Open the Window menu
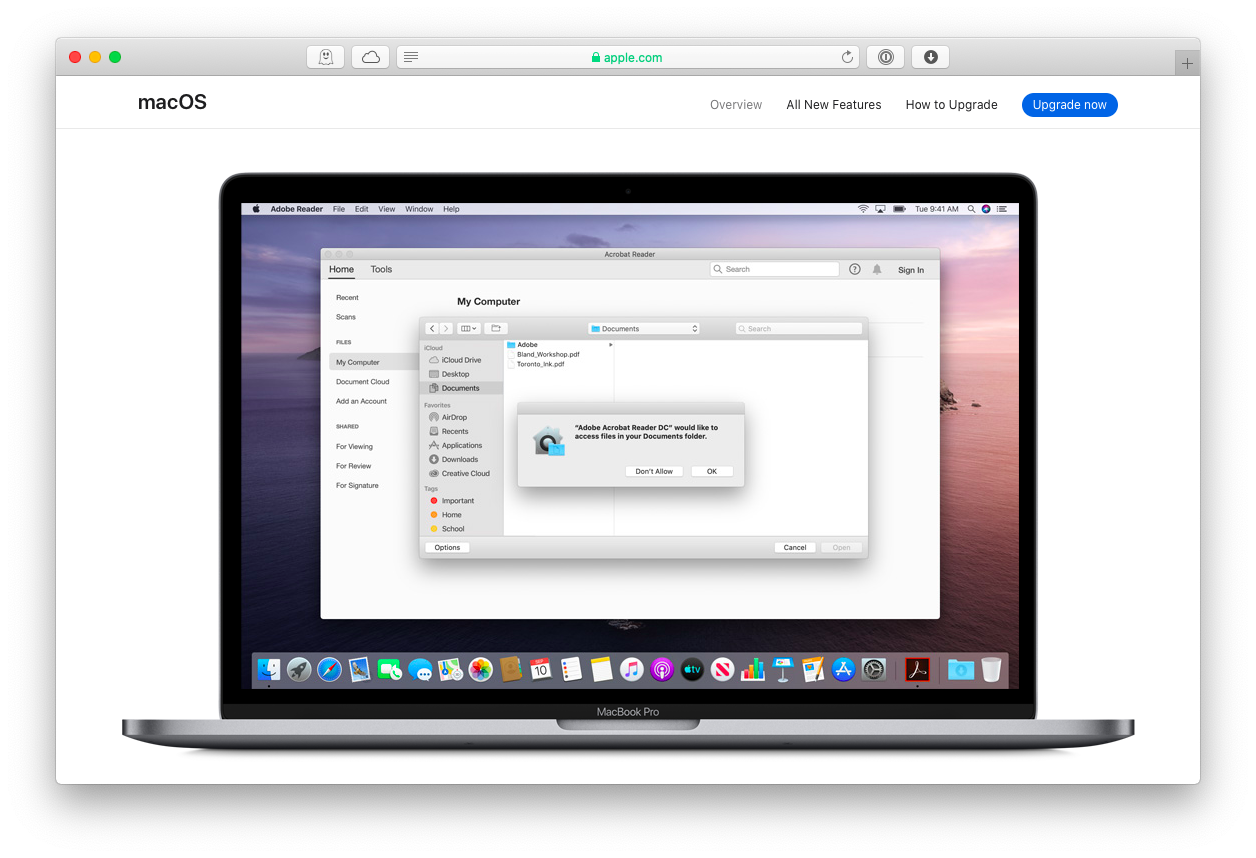This screenshot has height=858, width=1256. click(419, 209)
